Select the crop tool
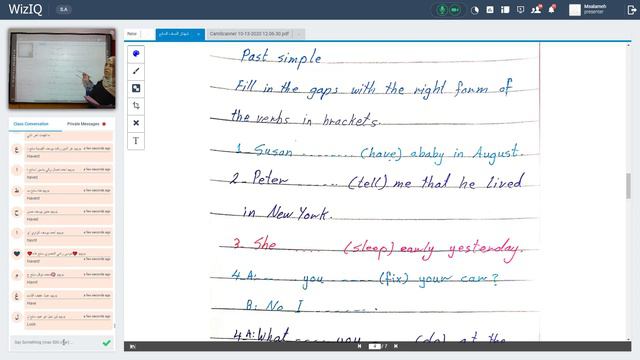 click(136, 106)
